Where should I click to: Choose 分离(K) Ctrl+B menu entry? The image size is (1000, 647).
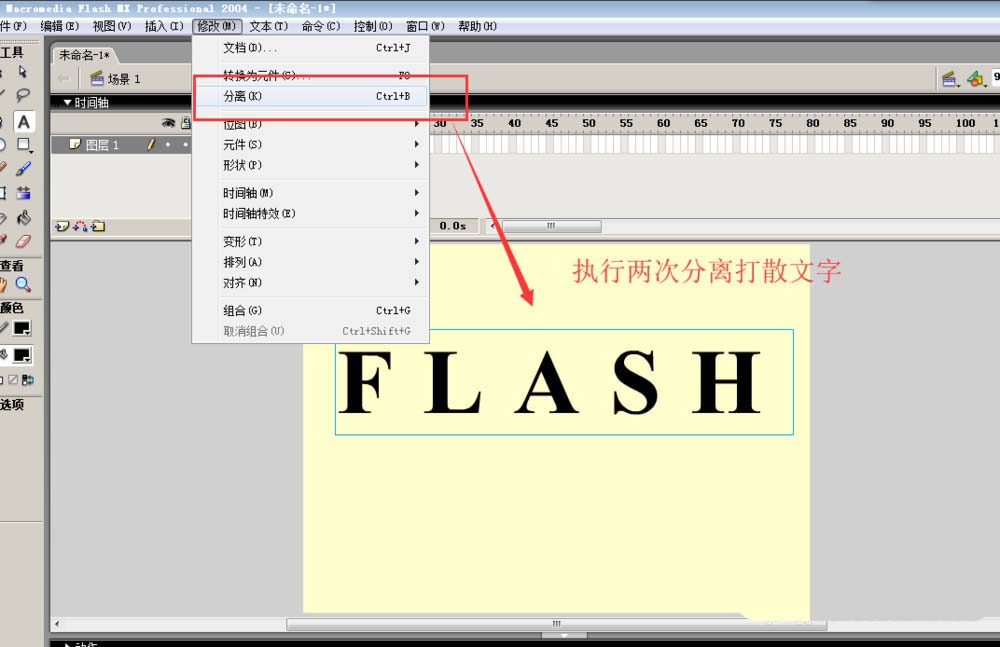pos(311,96)
